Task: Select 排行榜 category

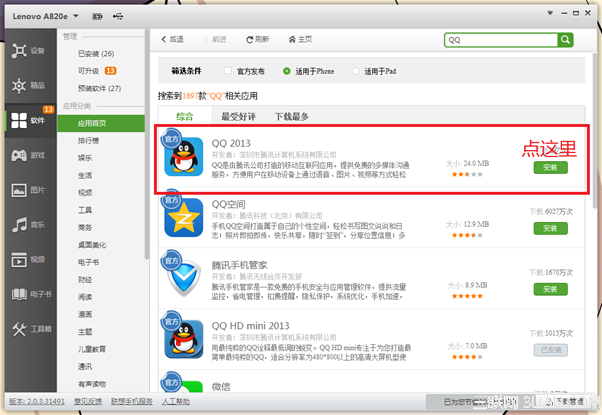Action: (x=89, y=141)
